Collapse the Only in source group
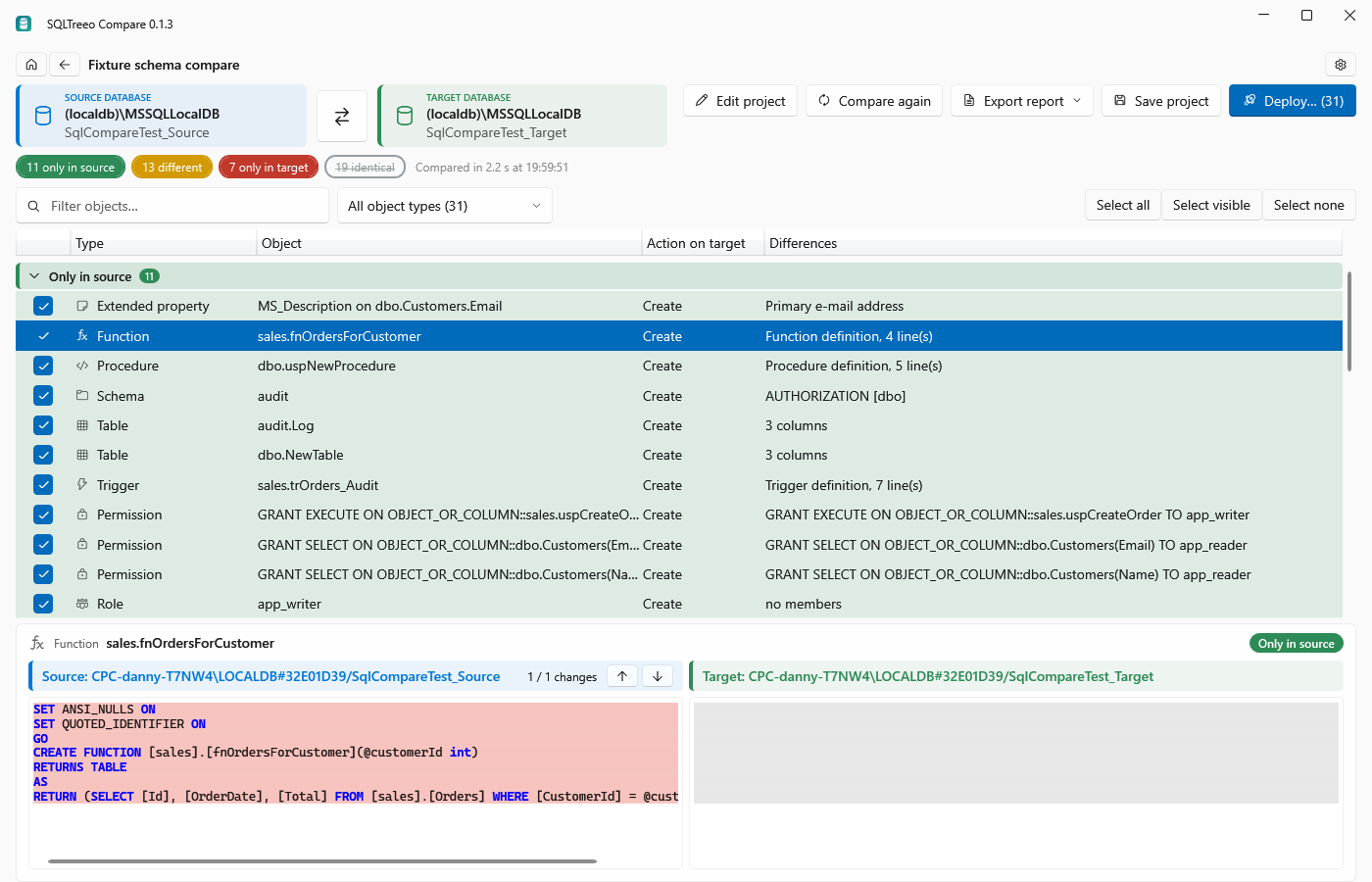1372x882 pixels. [x=34, y=276]
